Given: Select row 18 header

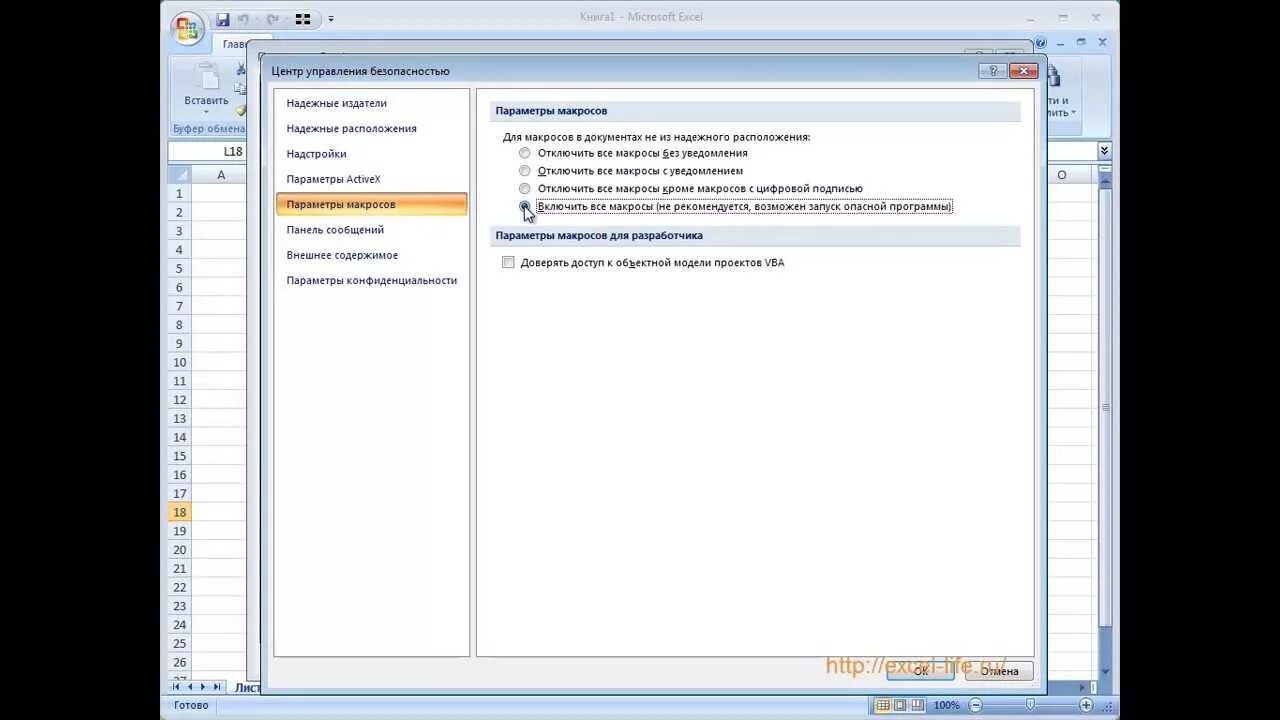Looking at the screenshot, I should pyautogui.click(x=179, y=512).
